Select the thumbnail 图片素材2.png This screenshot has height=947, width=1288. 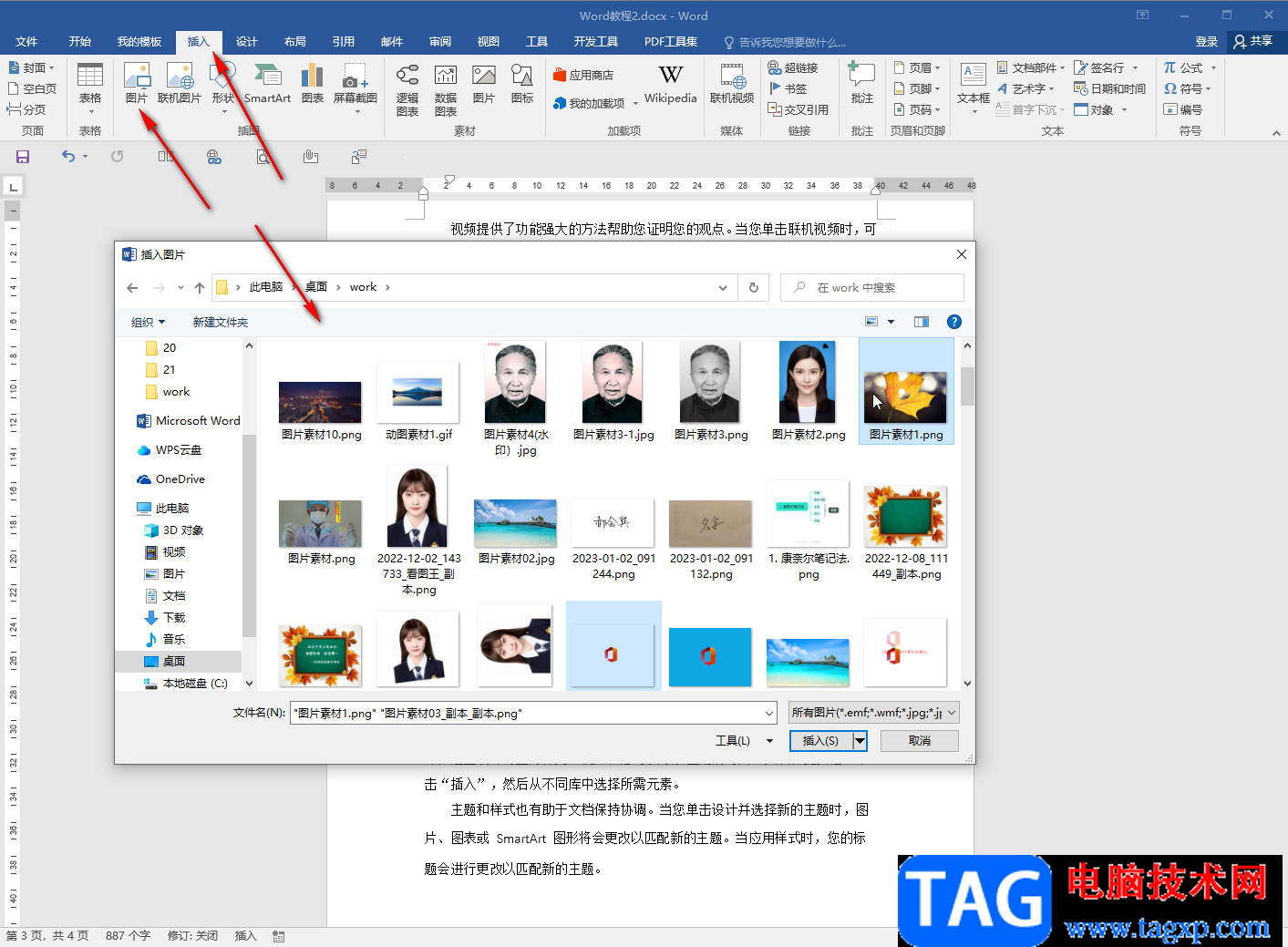(809, 392)
